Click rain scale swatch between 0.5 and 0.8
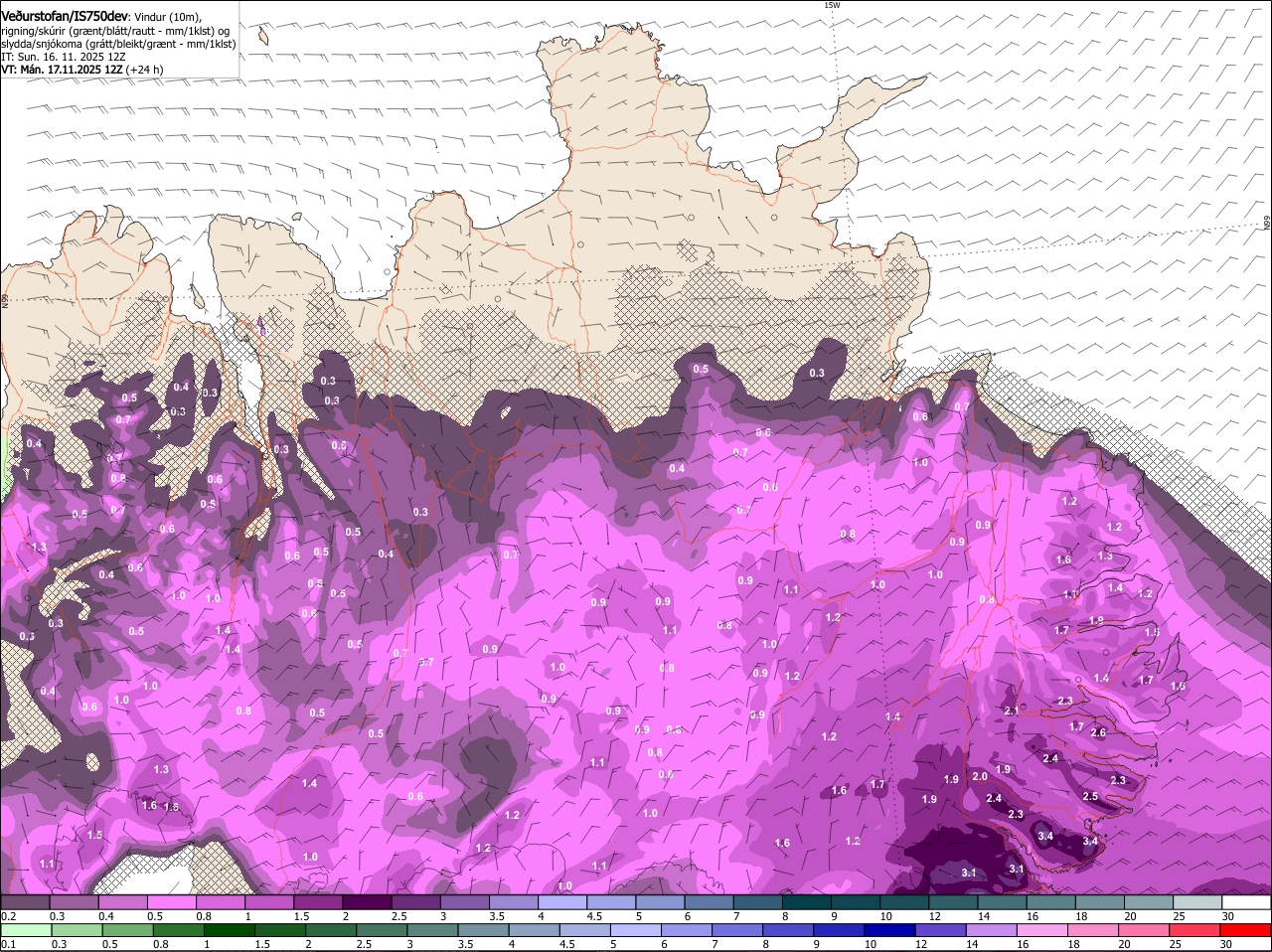 point(128,930)
